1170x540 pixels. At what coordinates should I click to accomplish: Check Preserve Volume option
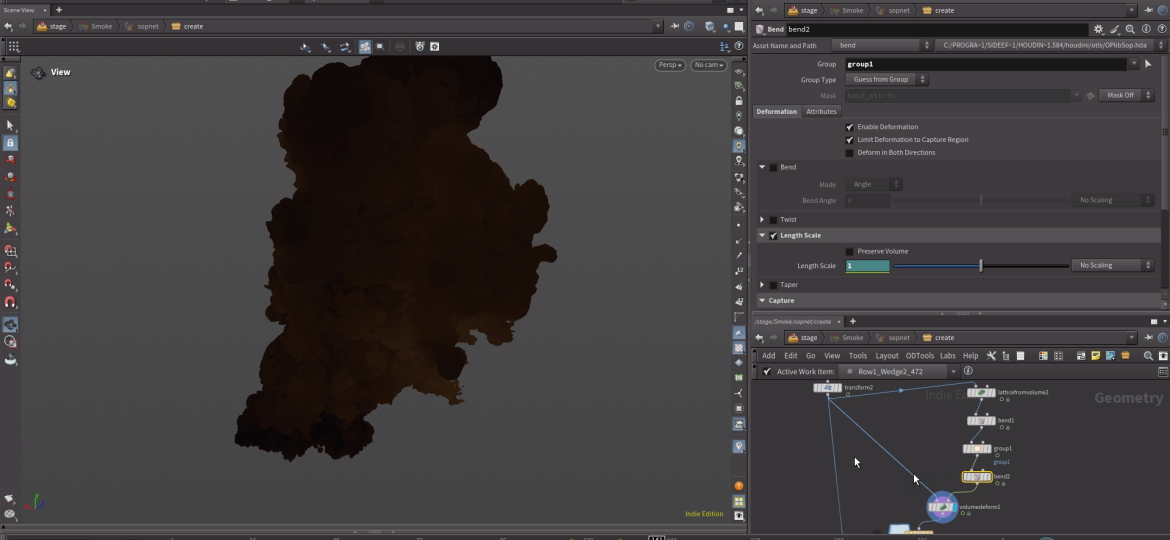click(850, 251)
